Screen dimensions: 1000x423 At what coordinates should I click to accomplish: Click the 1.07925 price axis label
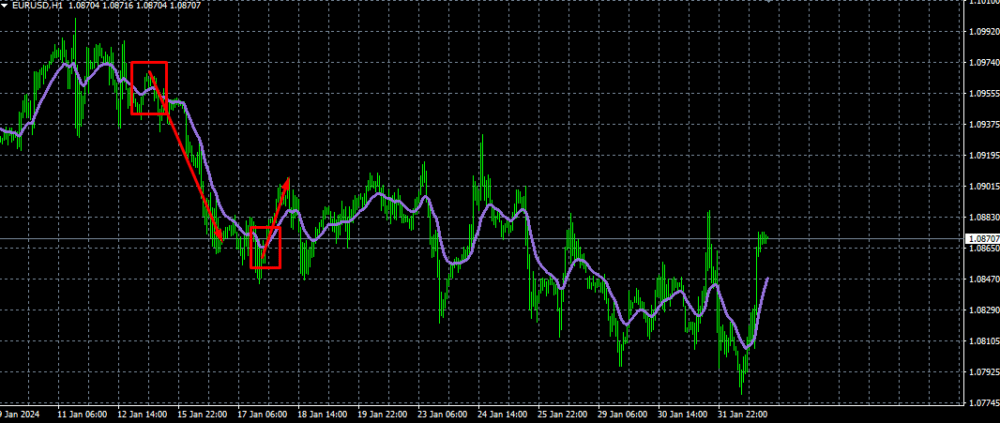(x=983, y=372)
